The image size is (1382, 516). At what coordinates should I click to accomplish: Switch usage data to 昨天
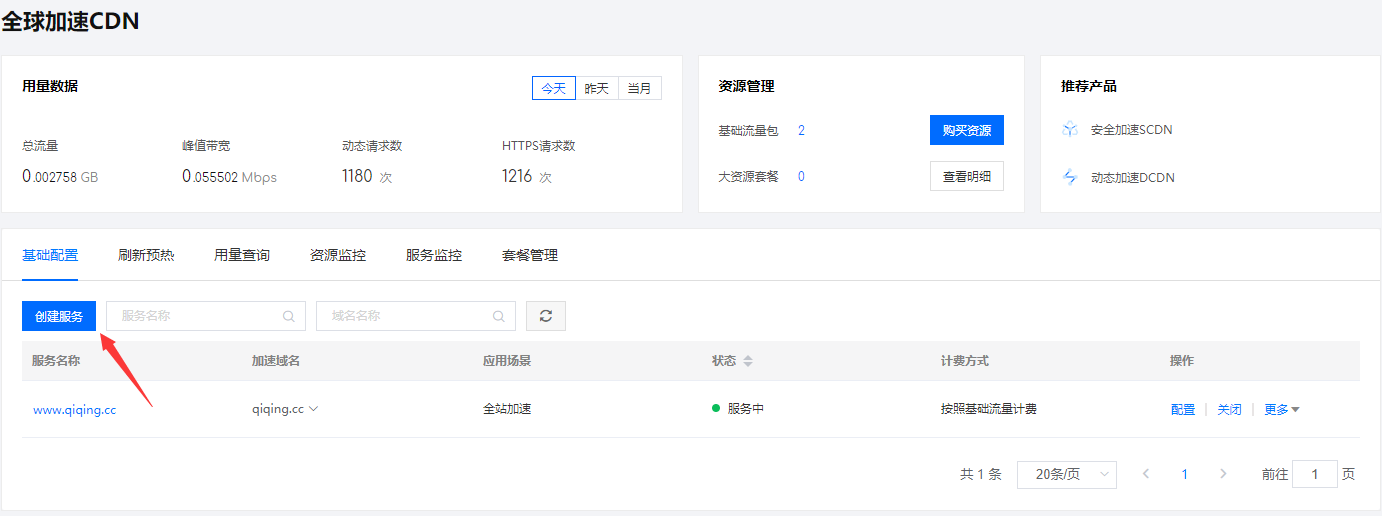click(596, 88)
